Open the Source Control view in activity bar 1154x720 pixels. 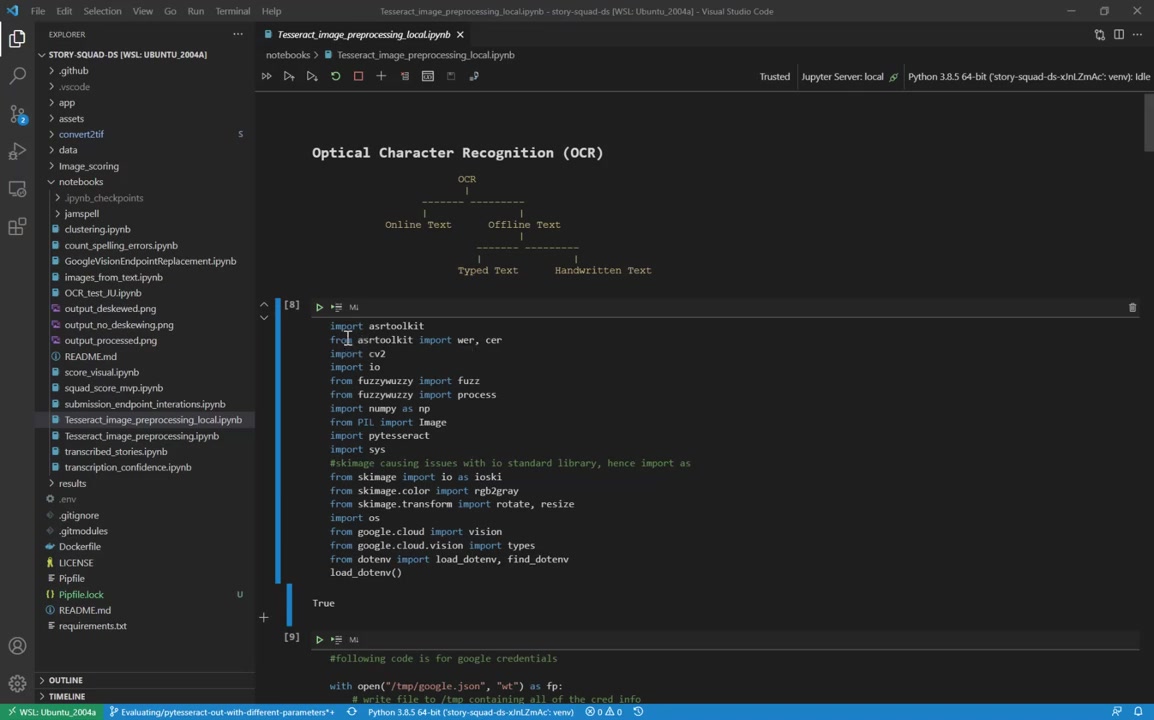[17, 114]
